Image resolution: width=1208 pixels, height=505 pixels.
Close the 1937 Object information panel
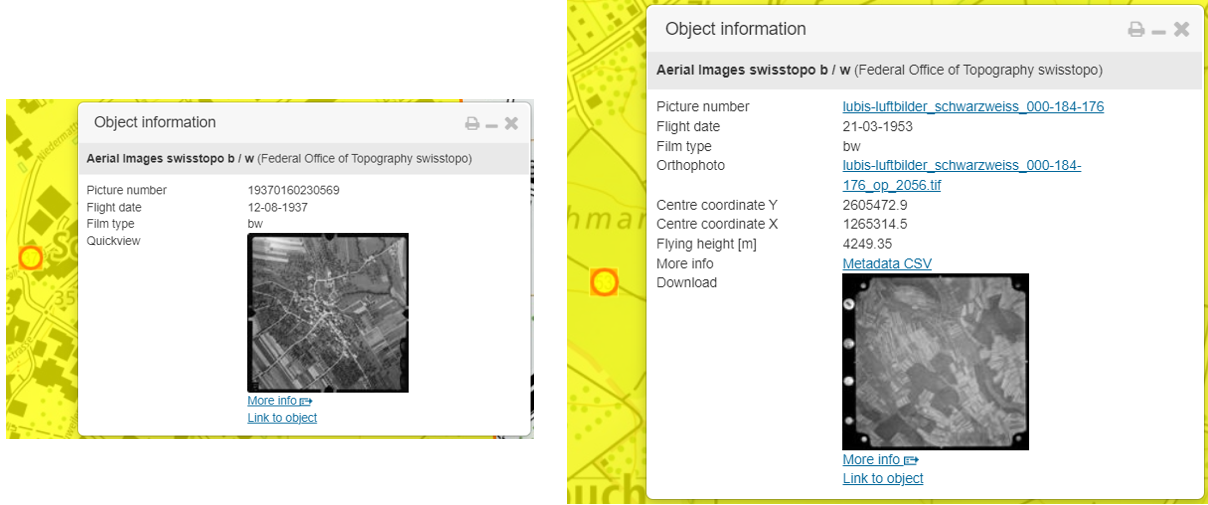511,124
